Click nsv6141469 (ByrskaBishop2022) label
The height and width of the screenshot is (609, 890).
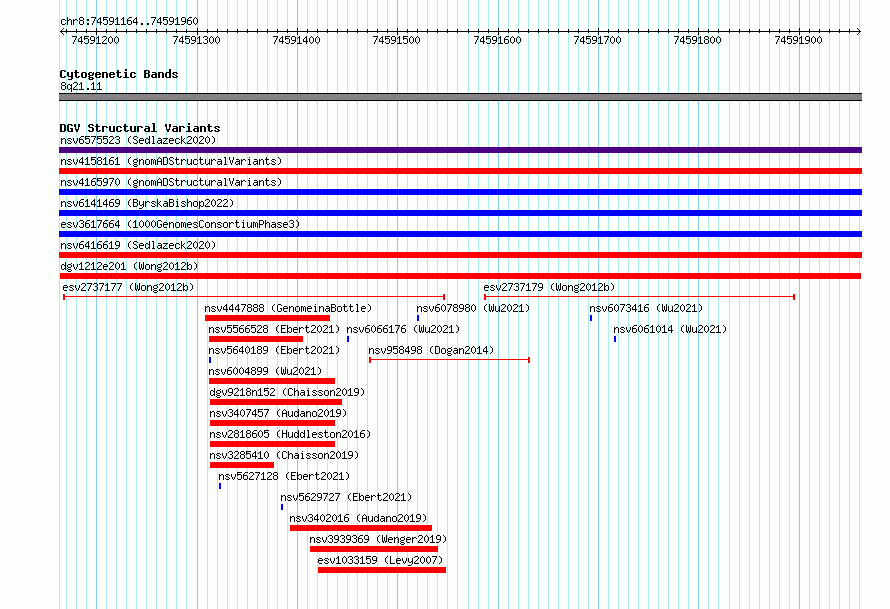coord(147,203)
